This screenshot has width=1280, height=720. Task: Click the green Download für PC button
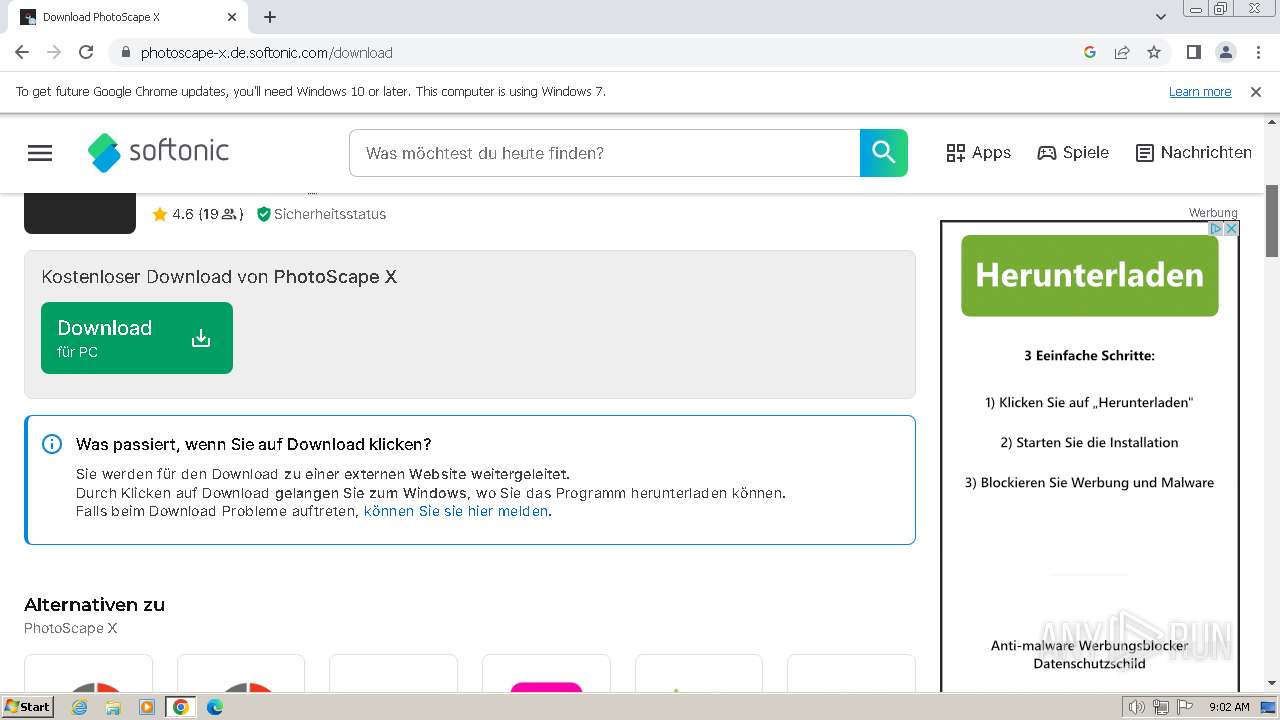137,338
